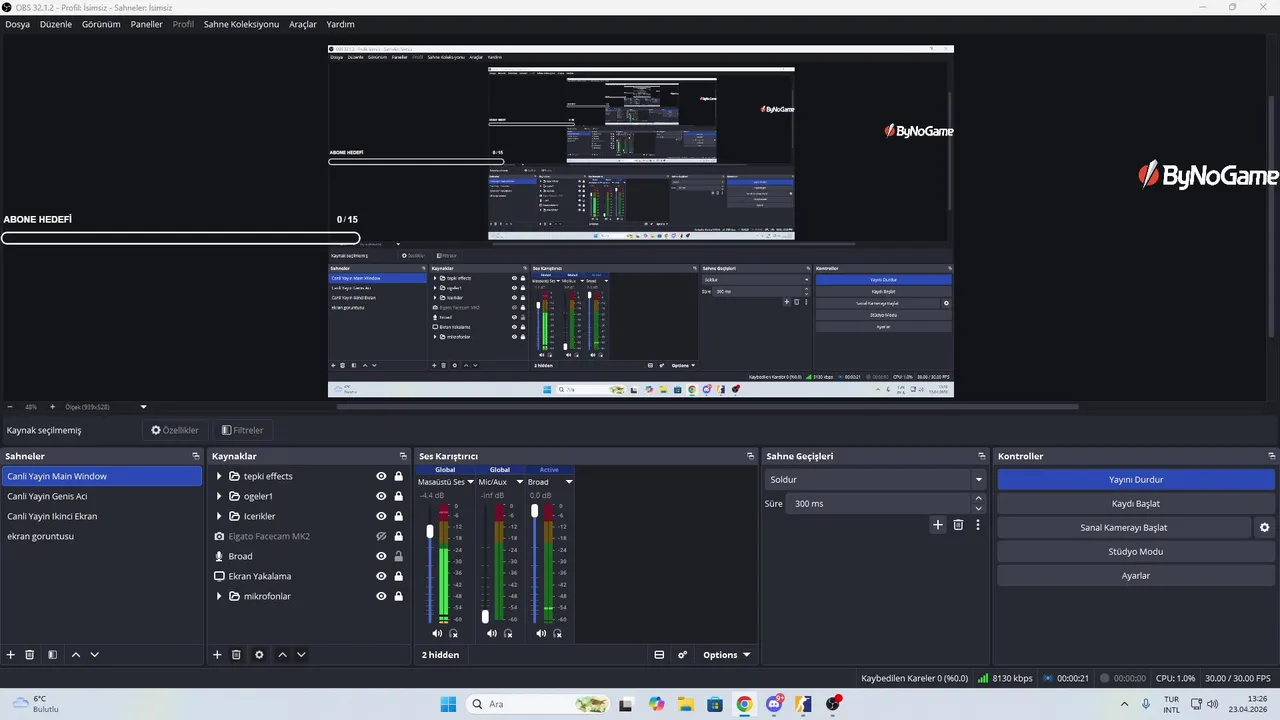Screen dimensions: 1280x720
Task: Adjust the Broad volume fader
Action: click(x=535, y=510)
